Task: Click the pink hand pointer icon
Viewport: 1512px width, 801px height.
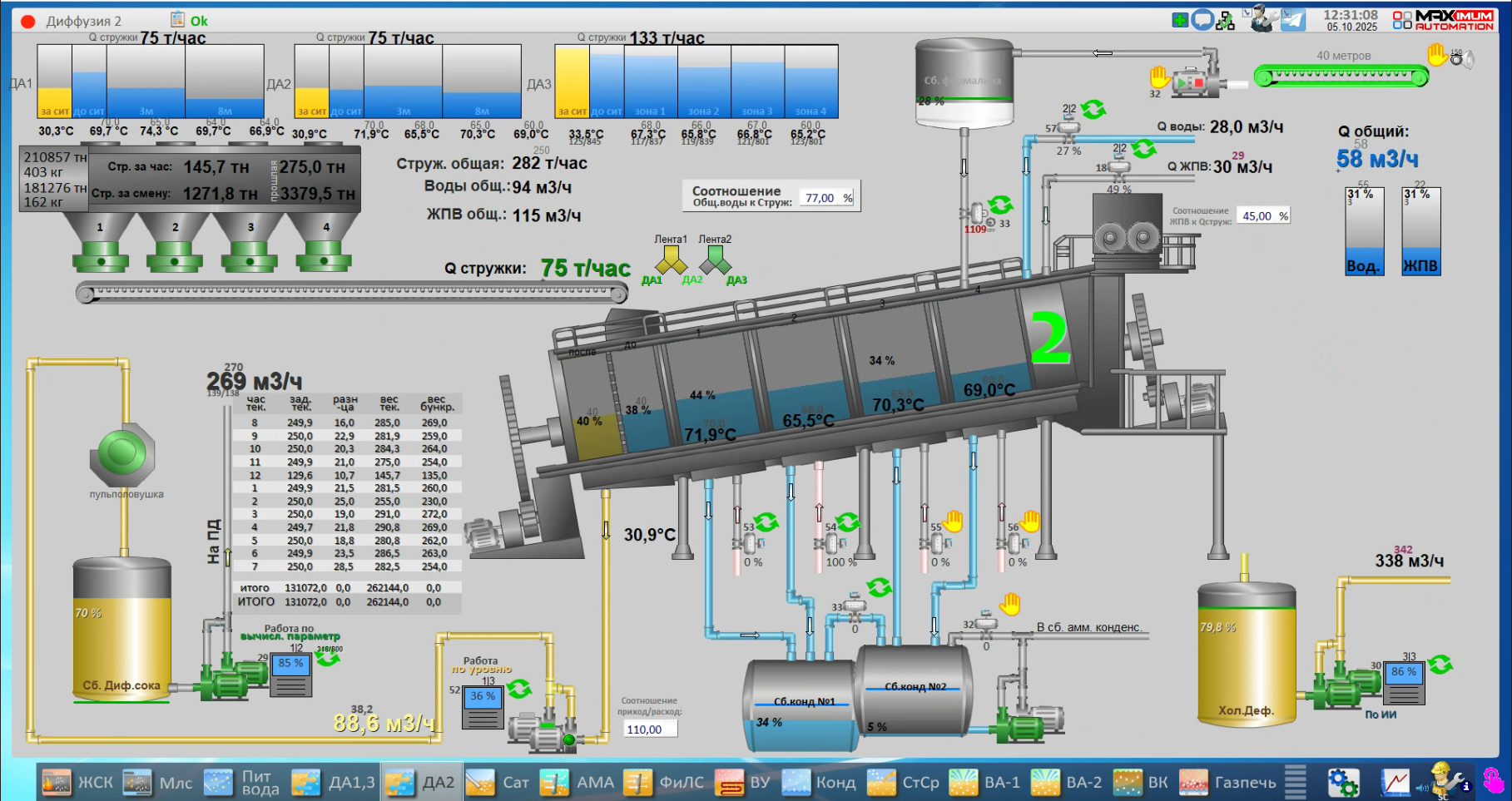Action: pos(1493,781)
